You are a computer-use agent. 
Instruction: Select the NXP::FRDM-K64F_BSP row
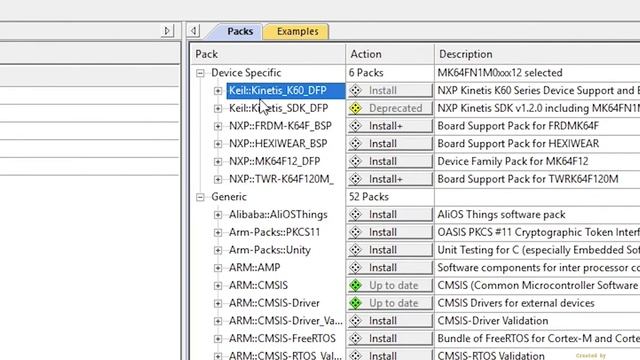[280, 126]
